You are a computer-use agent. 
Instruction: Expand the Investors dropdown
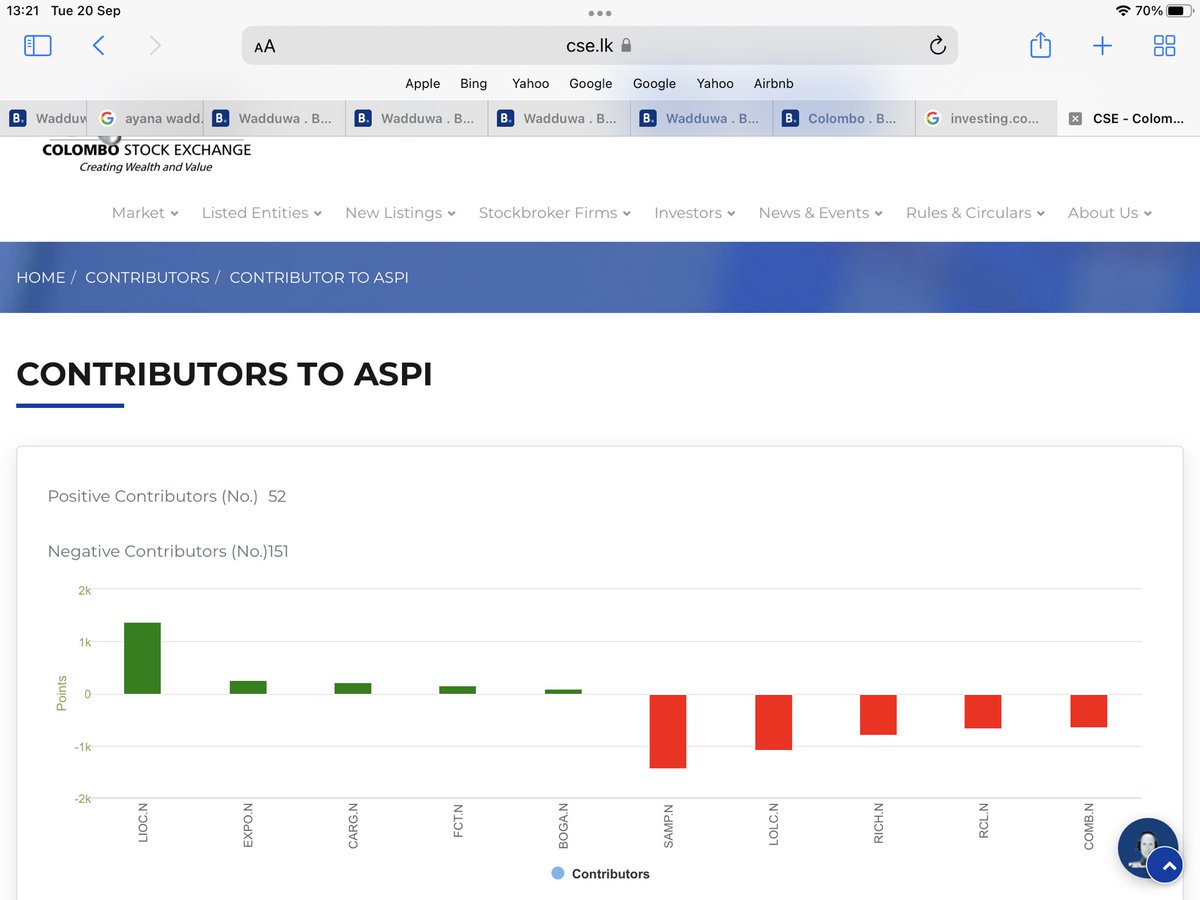pos(695,213)
